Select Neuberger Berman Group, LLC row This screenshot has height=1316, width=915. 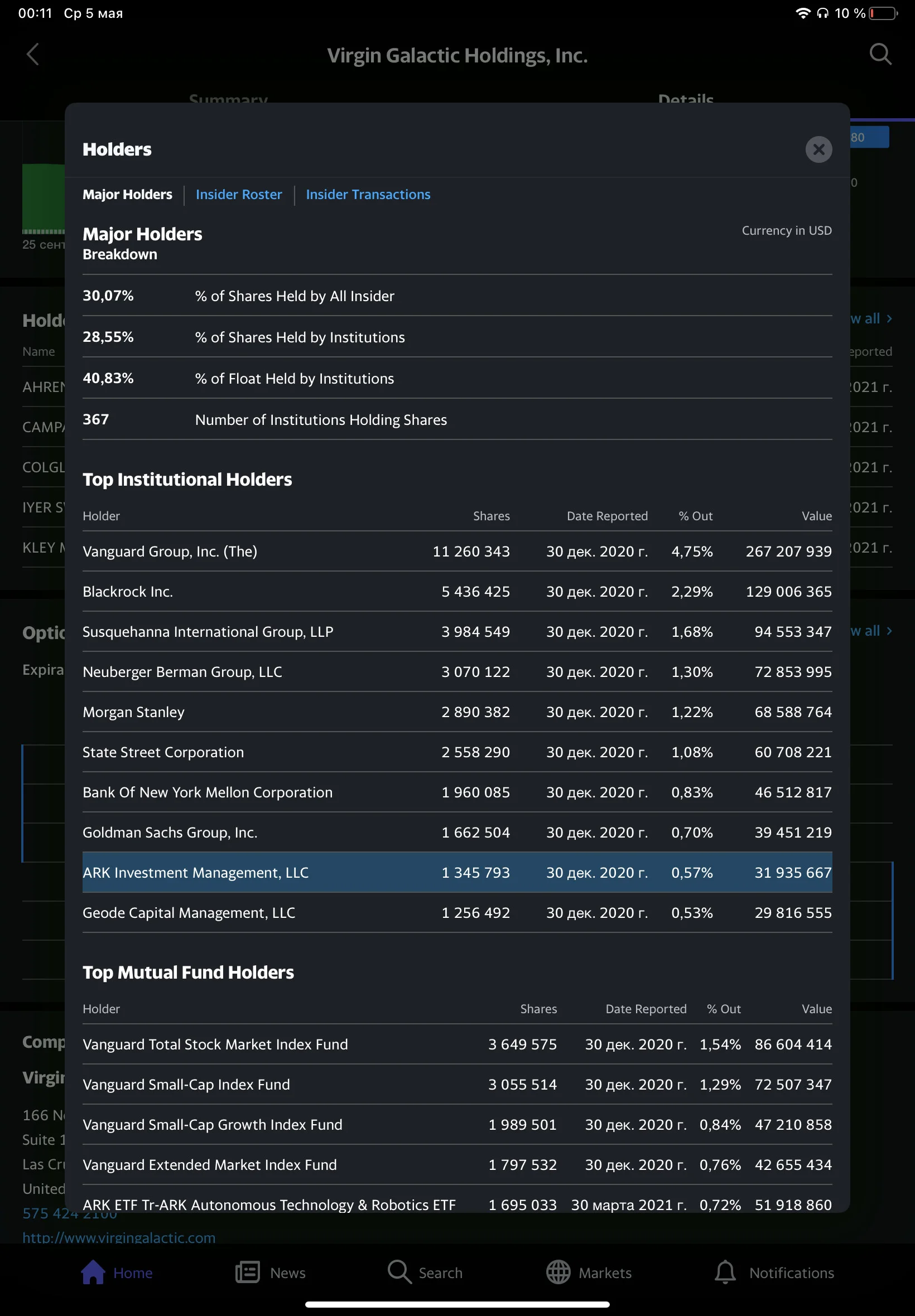coord(457,671)
